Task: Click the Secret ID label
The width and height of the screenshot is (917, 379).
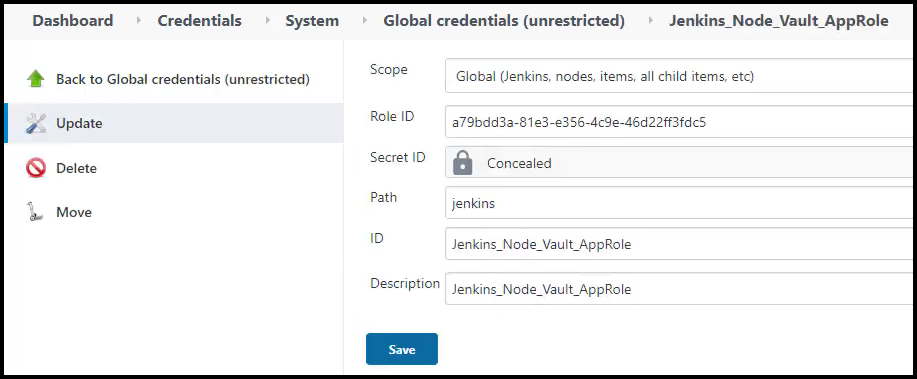Action: [398, 157]
